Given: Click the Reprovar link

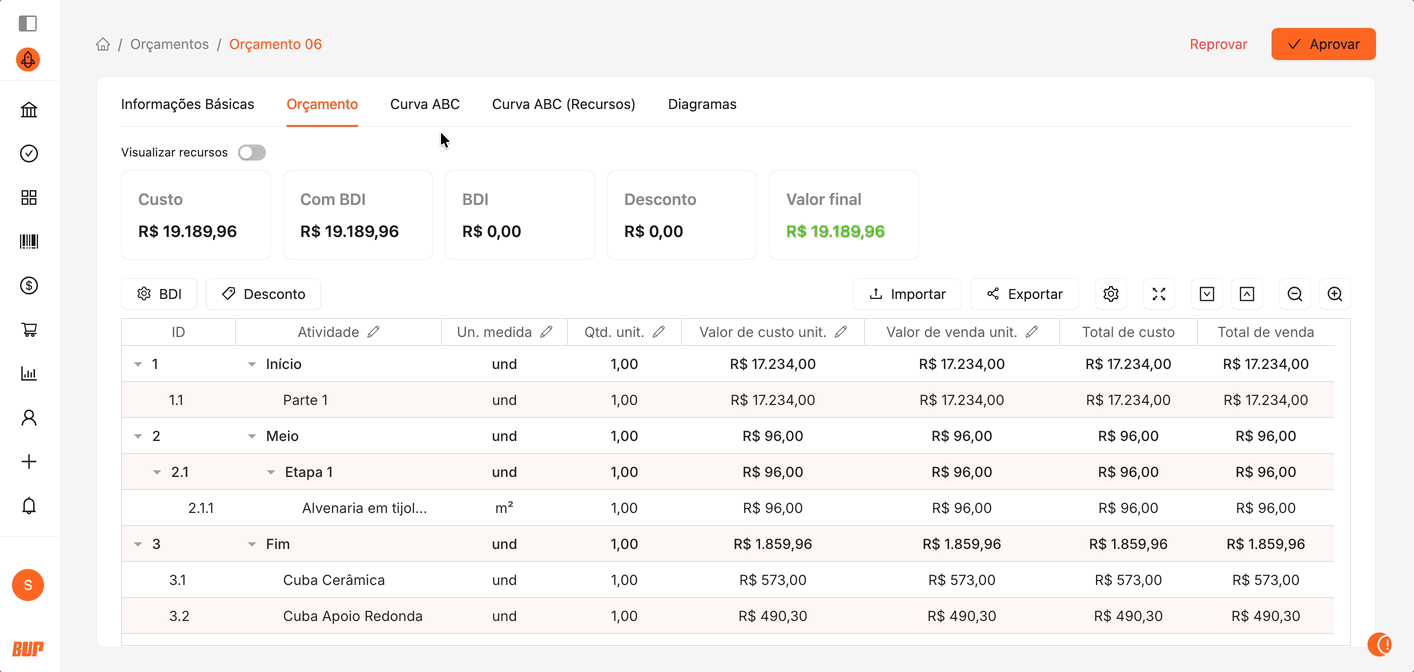Looking at the screenshot, I should click(x=1218, y=44).
